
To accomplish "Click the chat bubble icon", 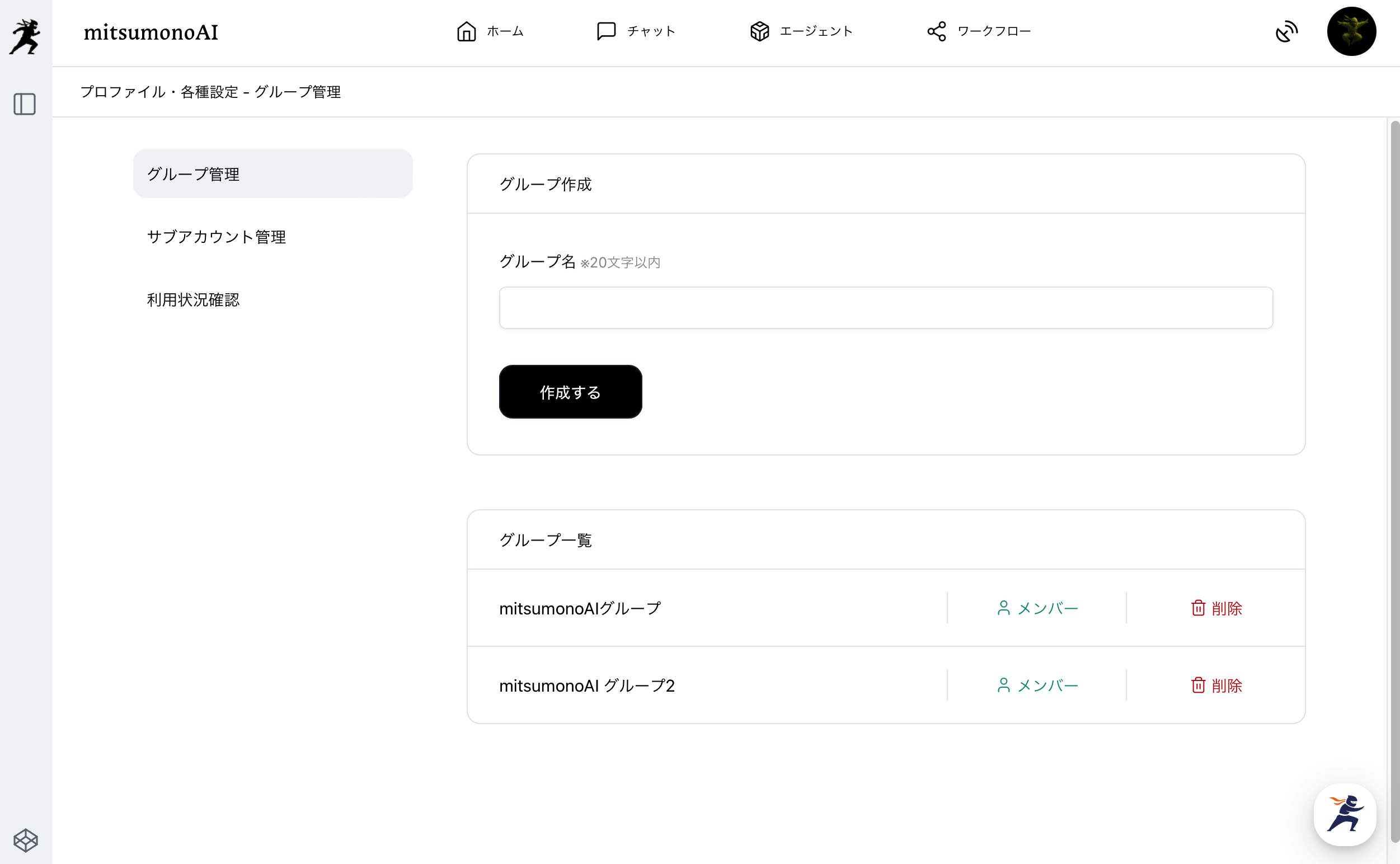I will 605,31.
